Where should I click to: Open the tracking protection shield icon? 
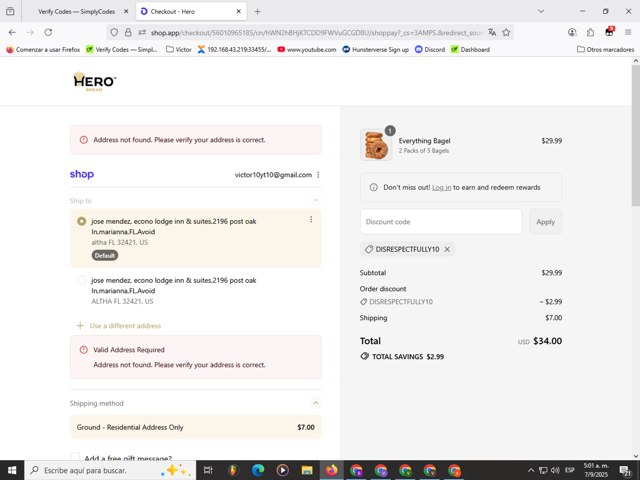114,32
